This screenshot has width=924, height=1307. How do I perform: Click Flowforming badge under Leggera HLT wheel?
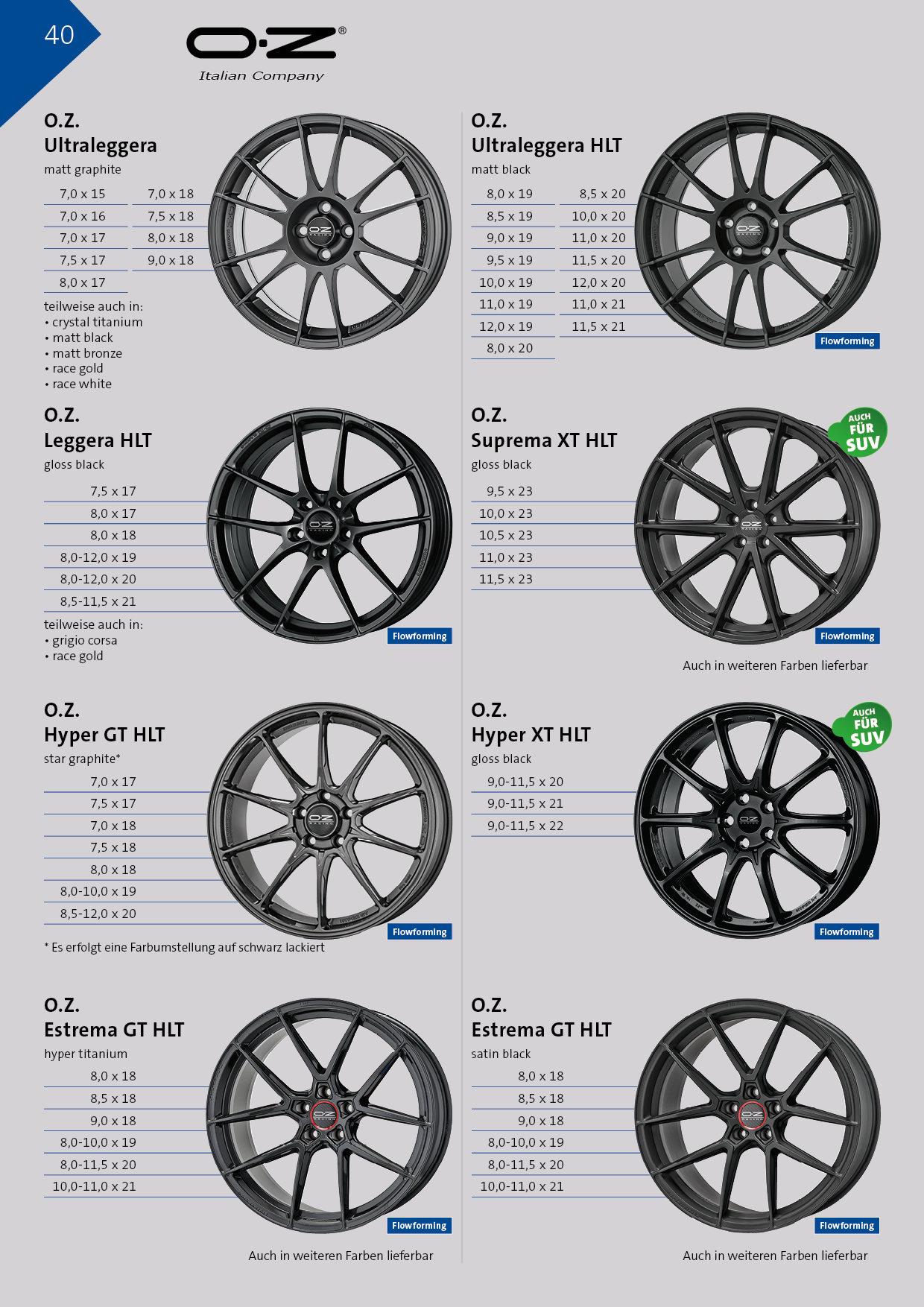(x=420, y=636)
